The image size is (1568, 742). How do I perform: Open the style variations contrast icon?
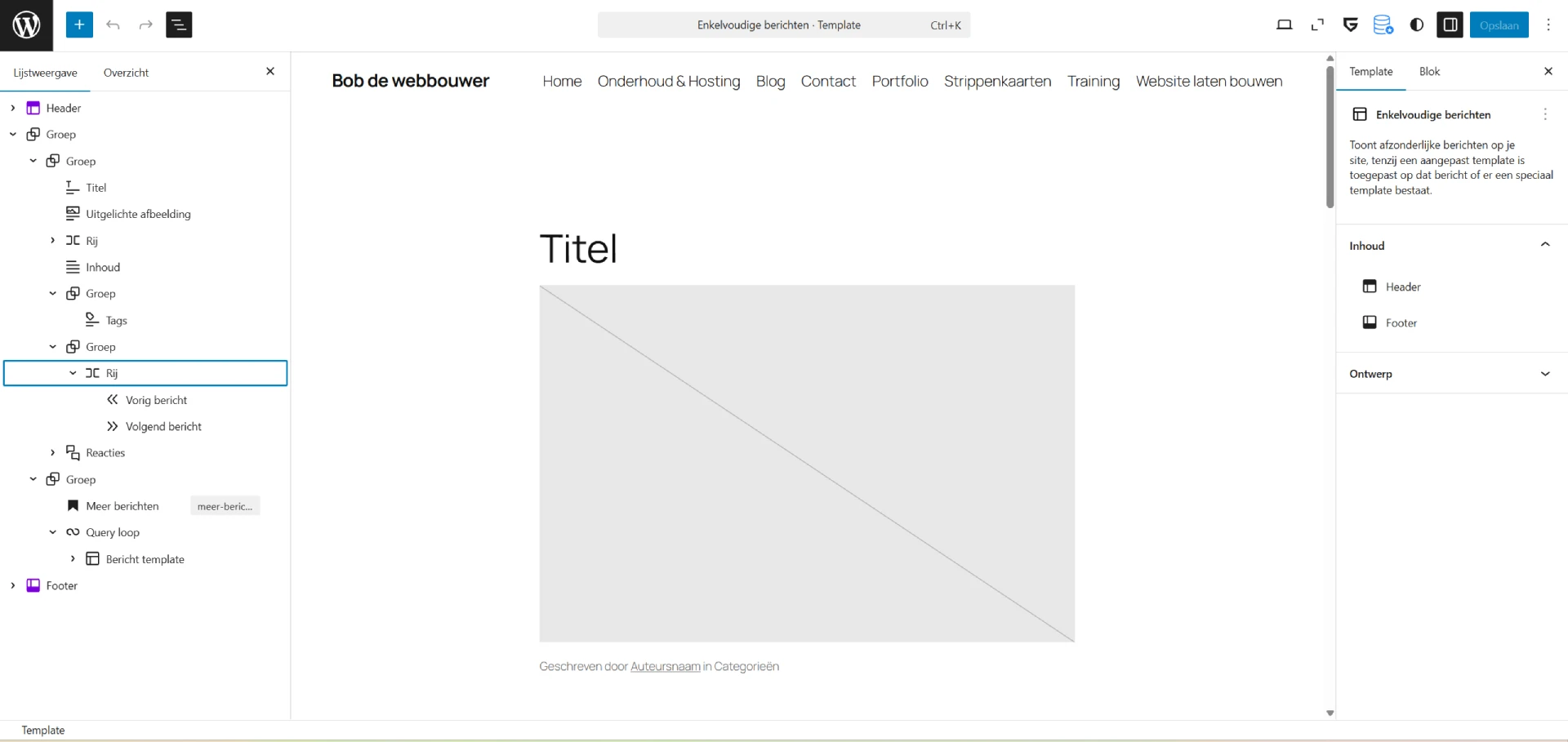click(x=1417, y=24)
